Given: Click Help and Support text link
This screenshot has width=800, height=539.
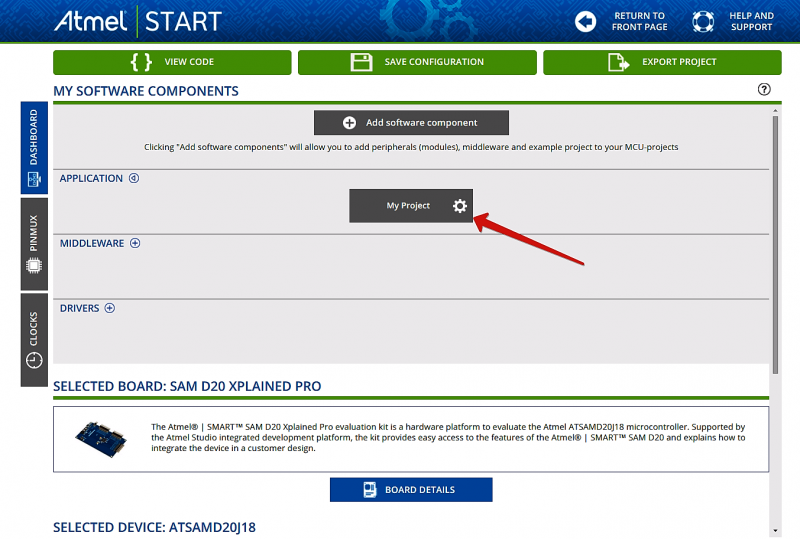Looking at the screenshot, I should [x=751, y=21].
